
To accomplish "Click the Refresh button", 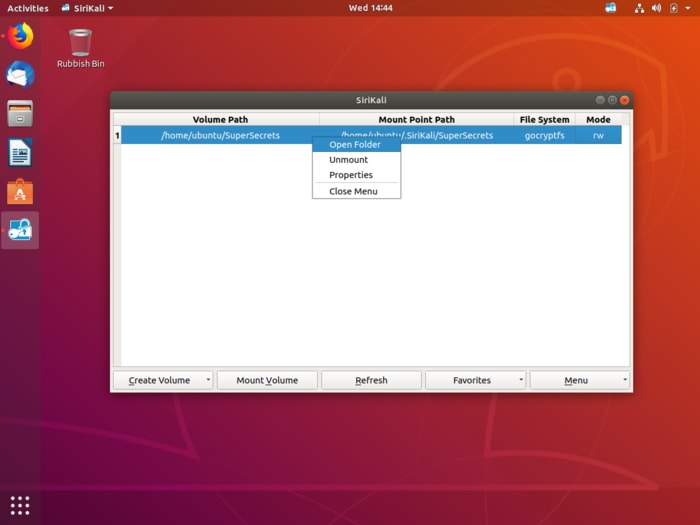I will point(371,380).
